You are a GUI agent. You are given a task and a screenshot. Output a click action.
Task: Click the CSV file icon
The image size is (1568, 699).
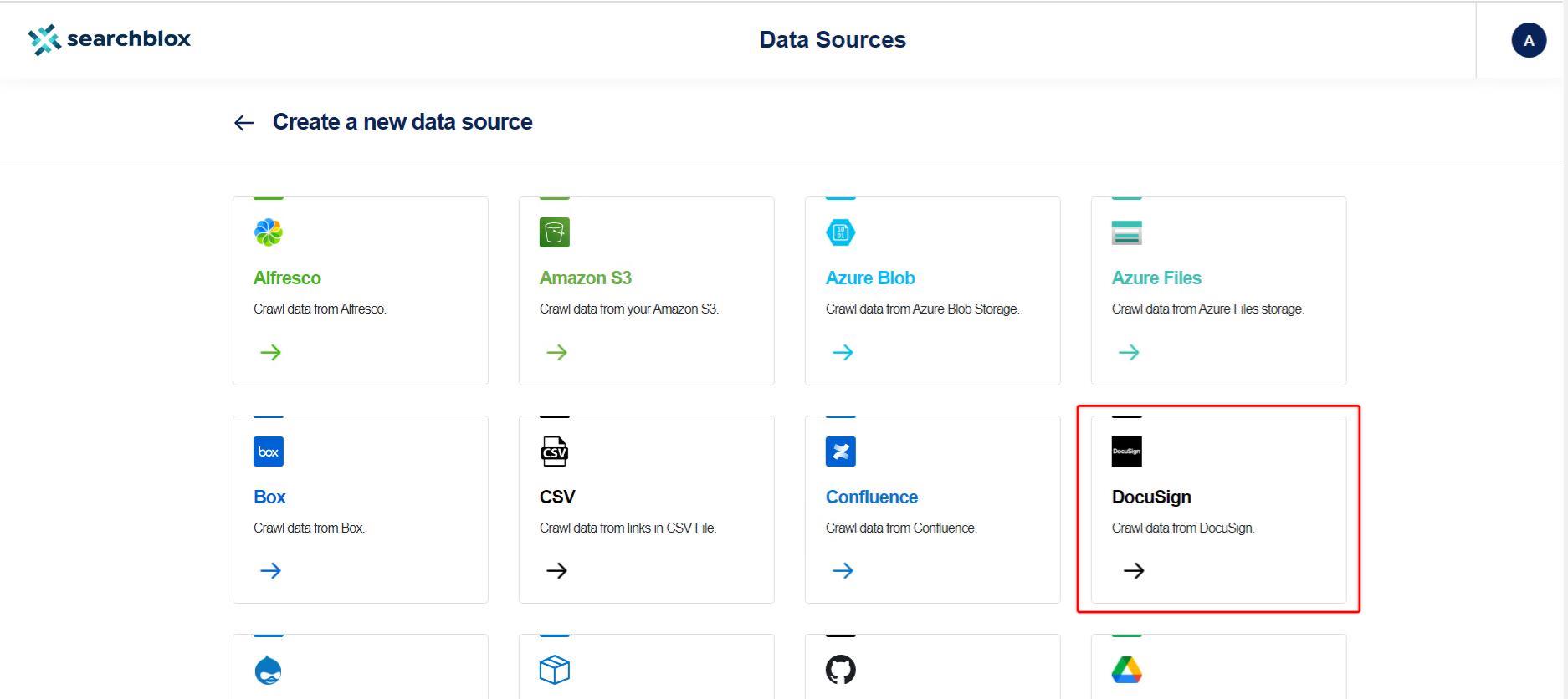tap(555, 452)
